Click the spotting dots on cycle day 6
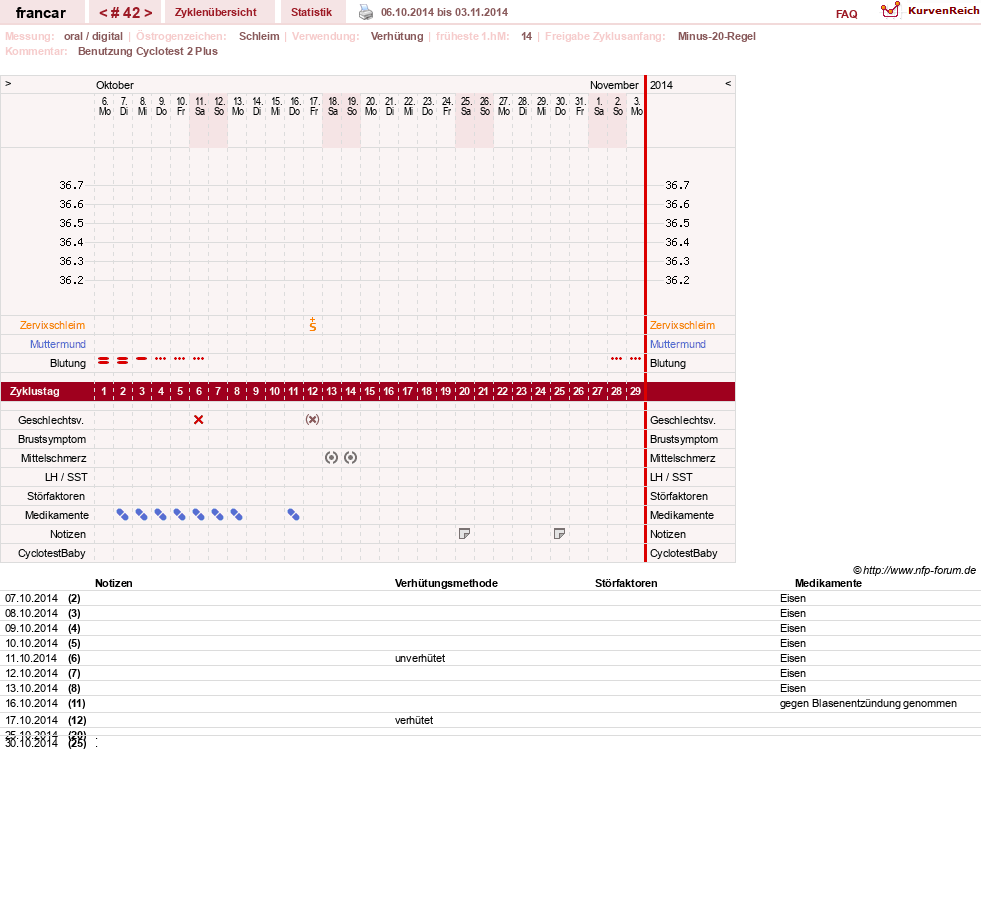Screen dimensions: 981x922 [198, 358]
